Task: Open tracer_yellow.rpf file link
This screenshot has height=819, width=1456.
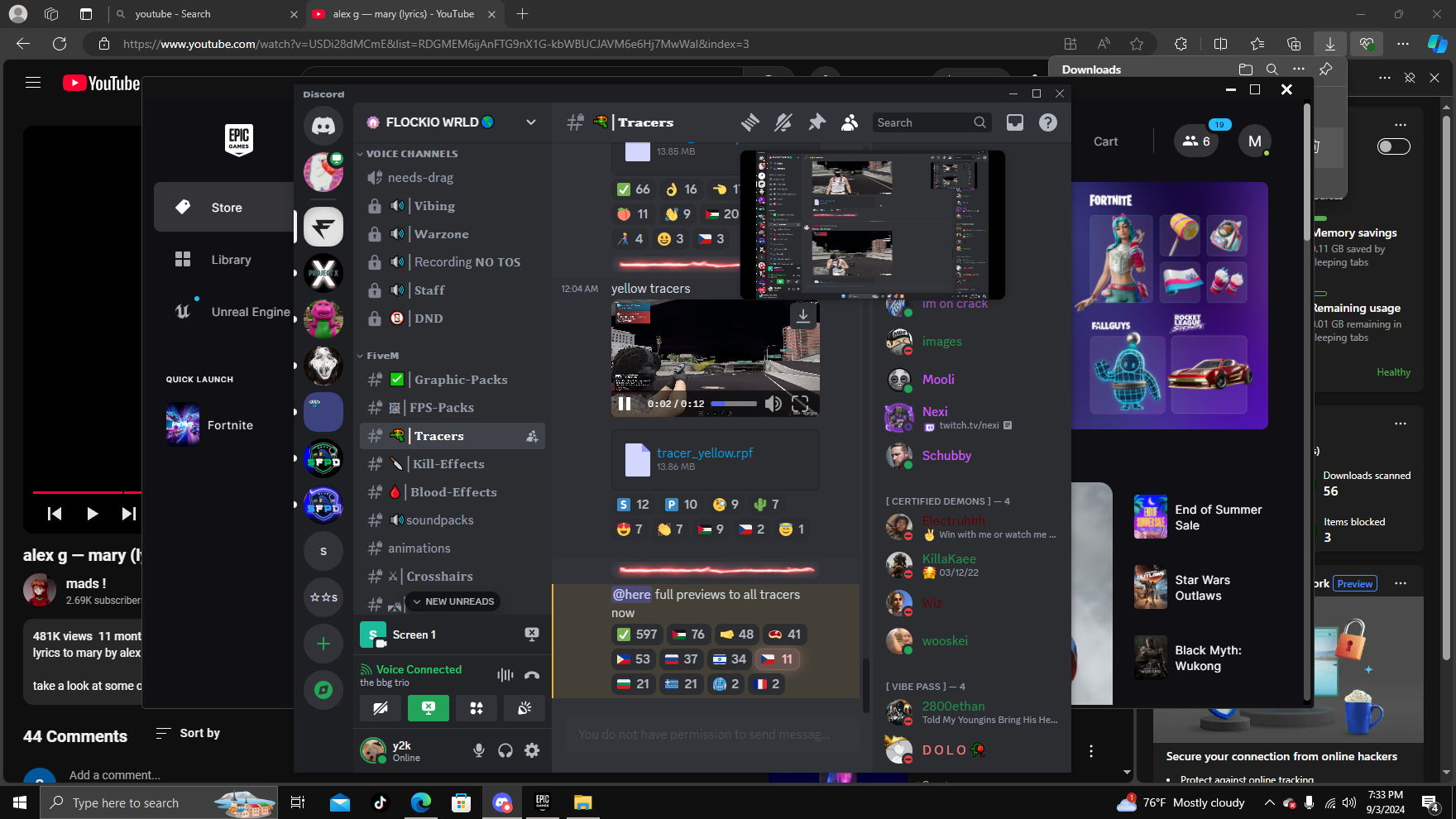Action: (x=705, y=453)
